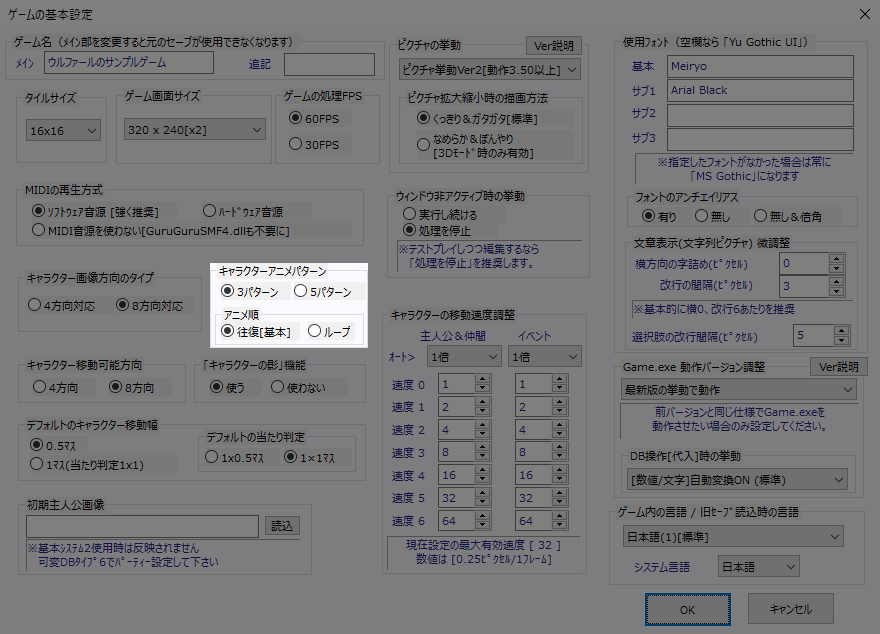
Task: Click the 初期主人公画像 path field
Action: (143, 526)
